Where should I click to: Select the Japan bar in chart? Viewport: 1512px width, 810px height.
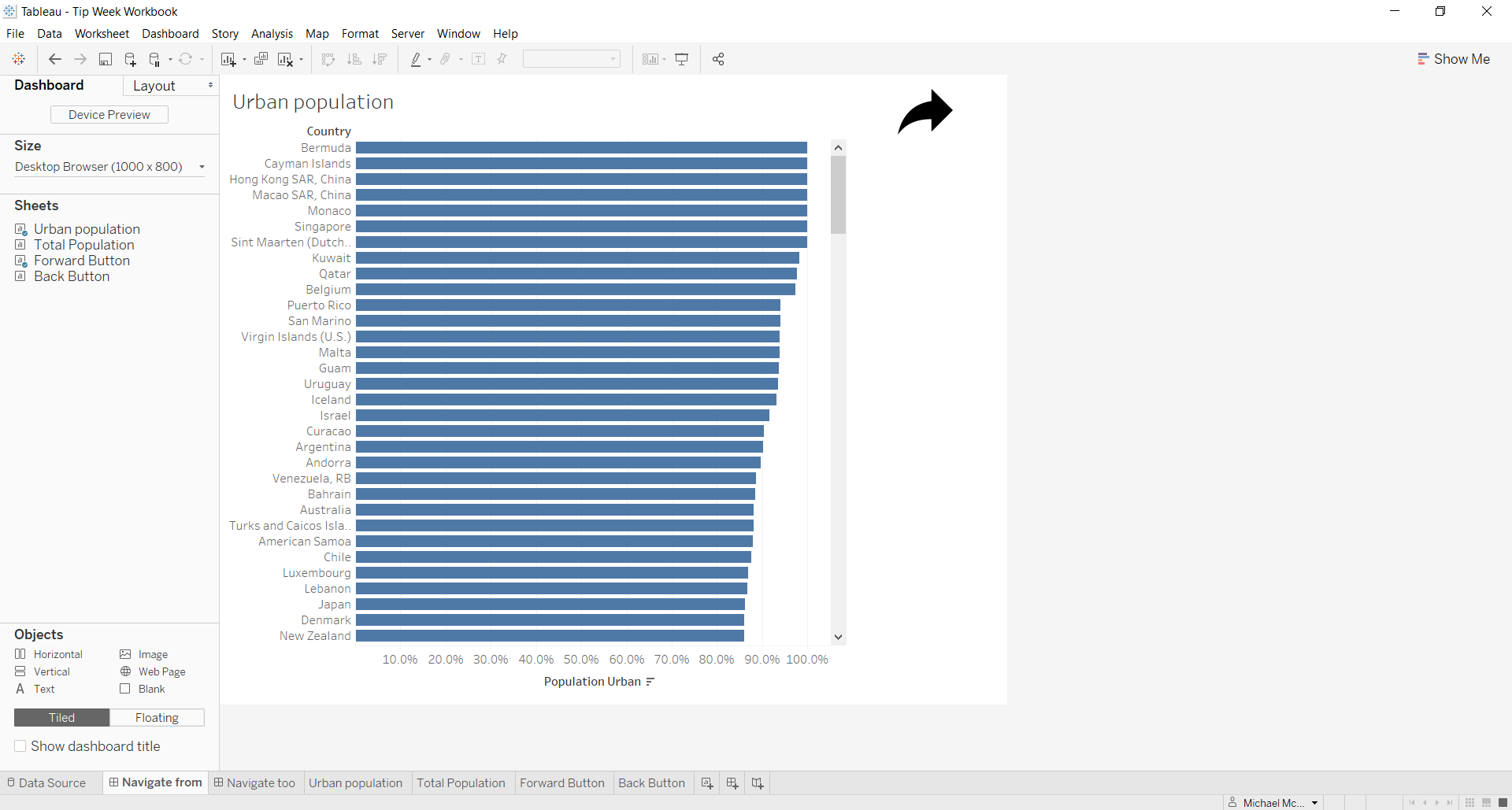coord(550,605)
